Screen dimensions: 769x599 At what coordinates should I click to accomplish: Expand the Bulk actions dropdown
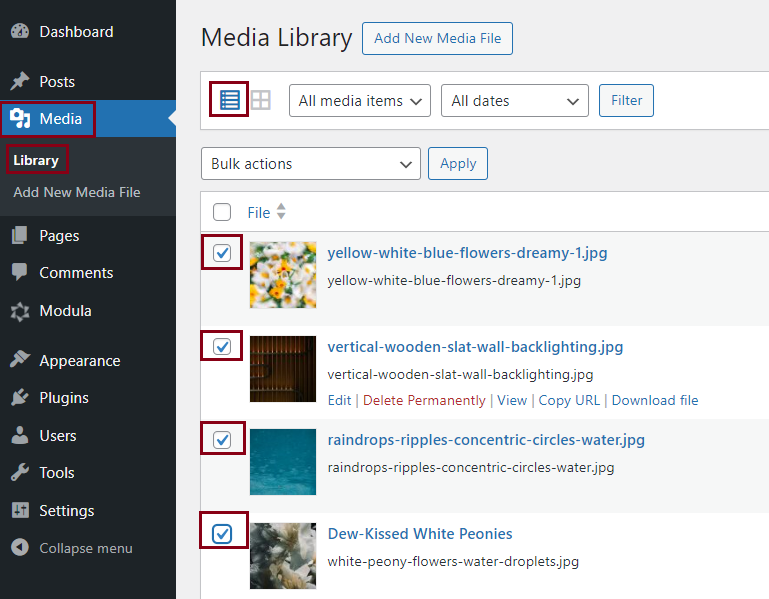pos(311,164)
